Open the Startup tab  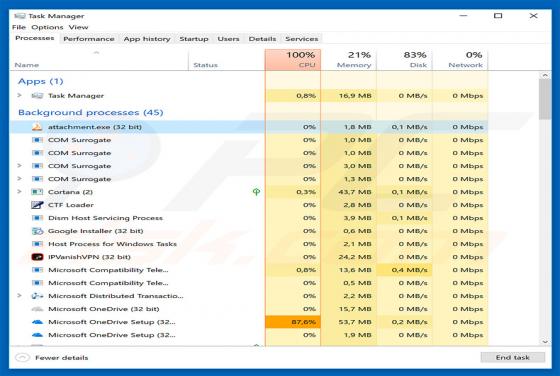(194, 39)
